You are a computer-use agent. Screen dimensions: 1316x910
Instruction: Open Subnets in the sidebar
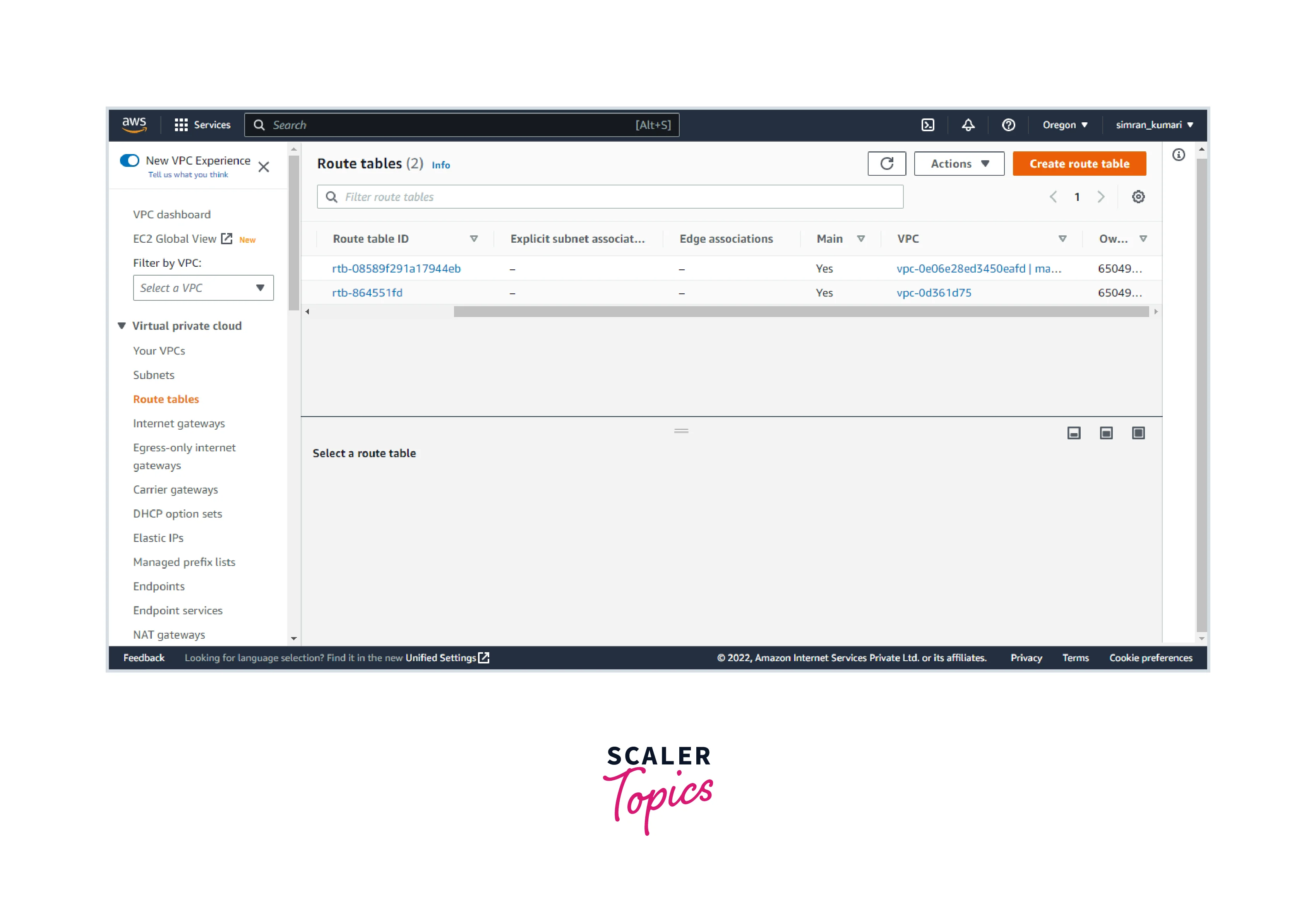(153, 375)
